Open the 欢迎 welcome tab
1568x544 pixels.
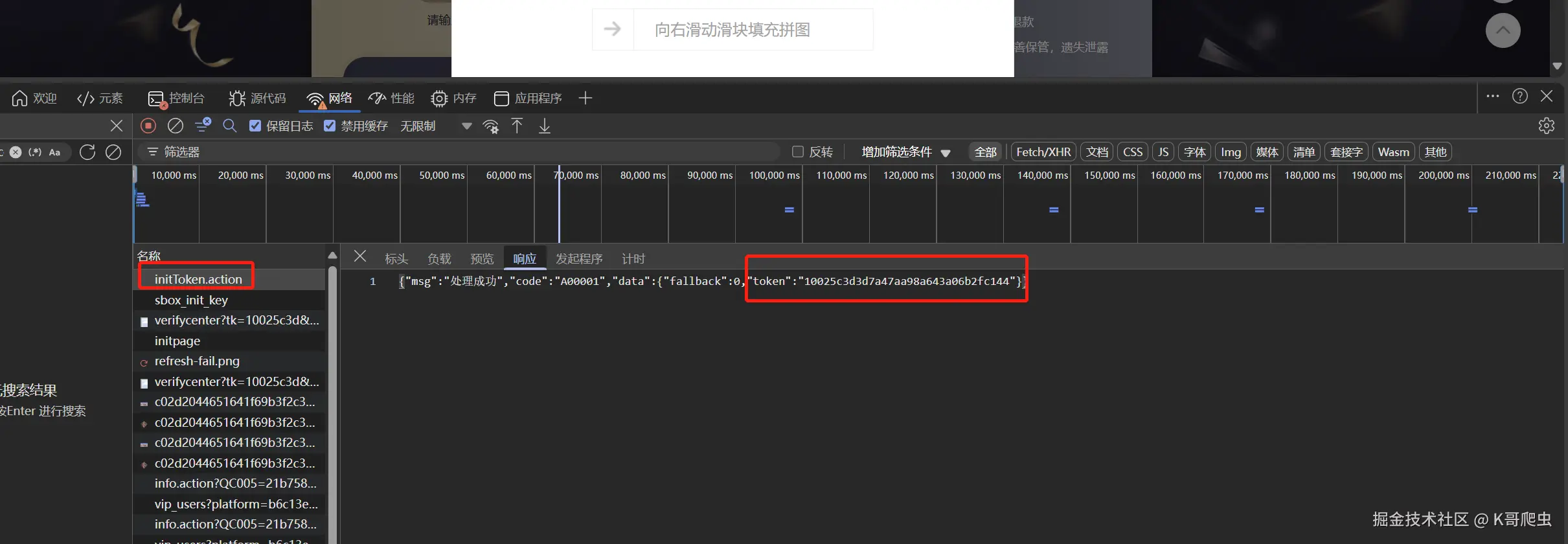click(34, 98)
